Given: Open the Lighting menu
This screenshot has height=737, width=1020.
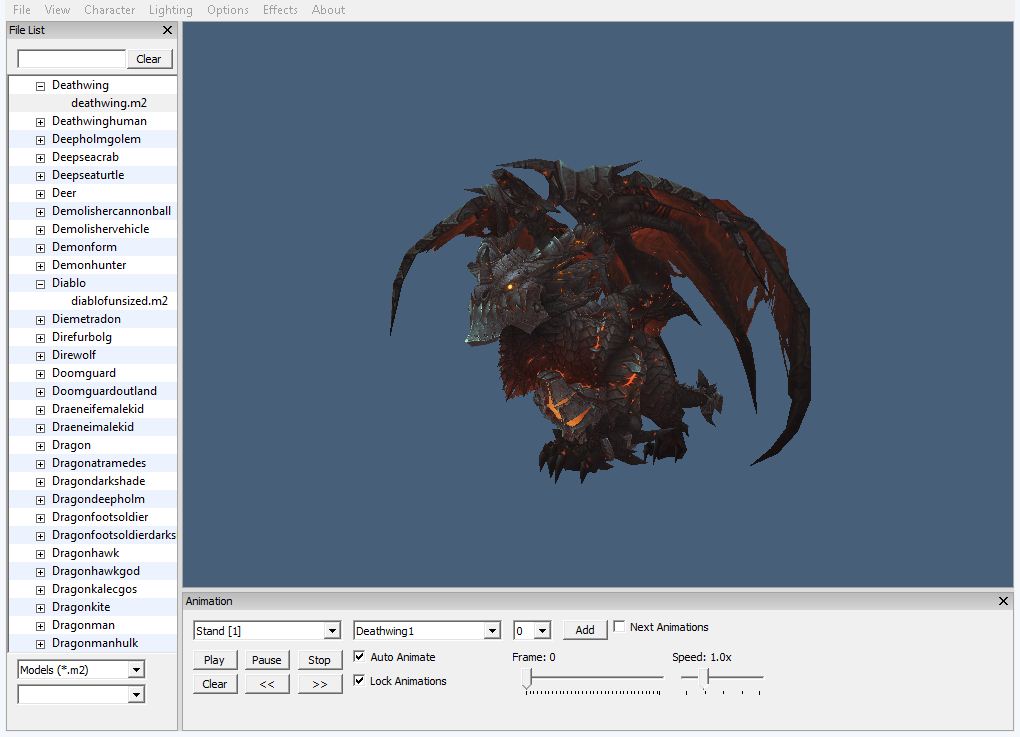Looking at the screenshot, I should [x=170, y=10].
